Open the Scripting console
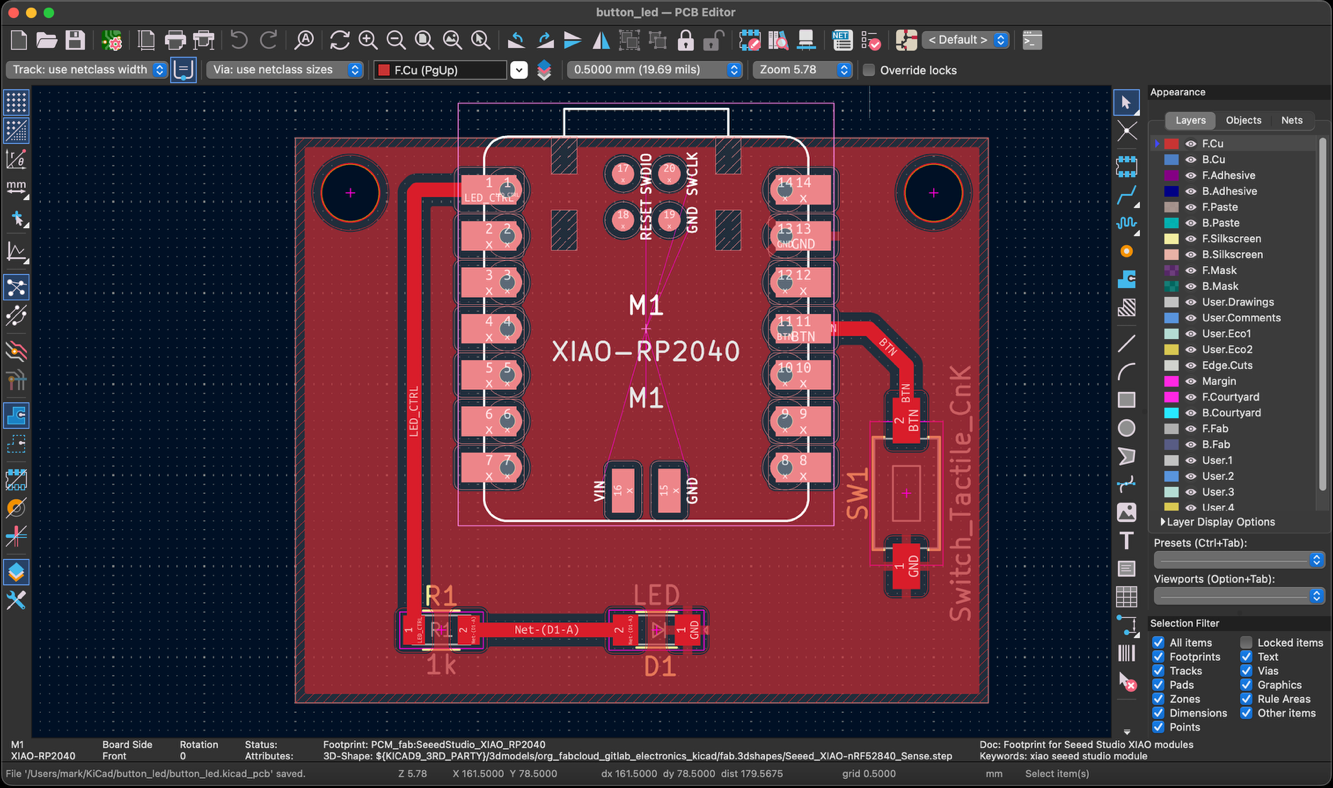This screenshot has width=1333, height=788. point(1032,40)
